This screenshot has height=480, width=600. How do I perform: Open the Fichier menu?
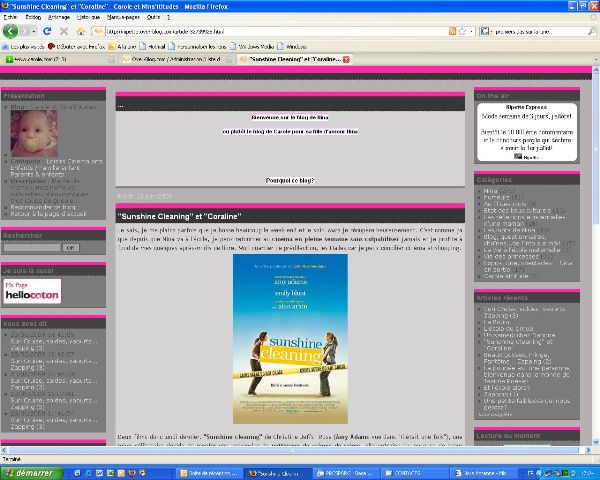click(10, 17)
